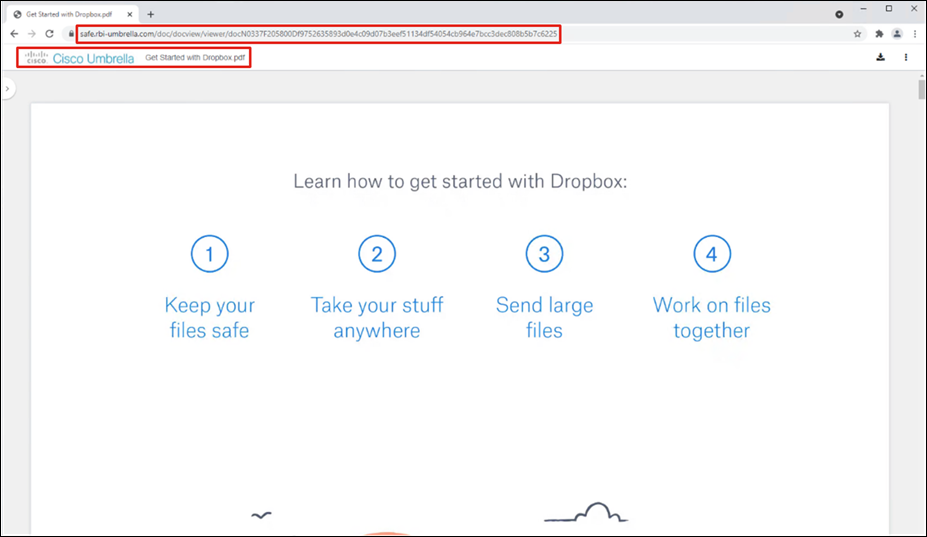Reload the current page
927x537 pixels.
[x=50, y=34]
